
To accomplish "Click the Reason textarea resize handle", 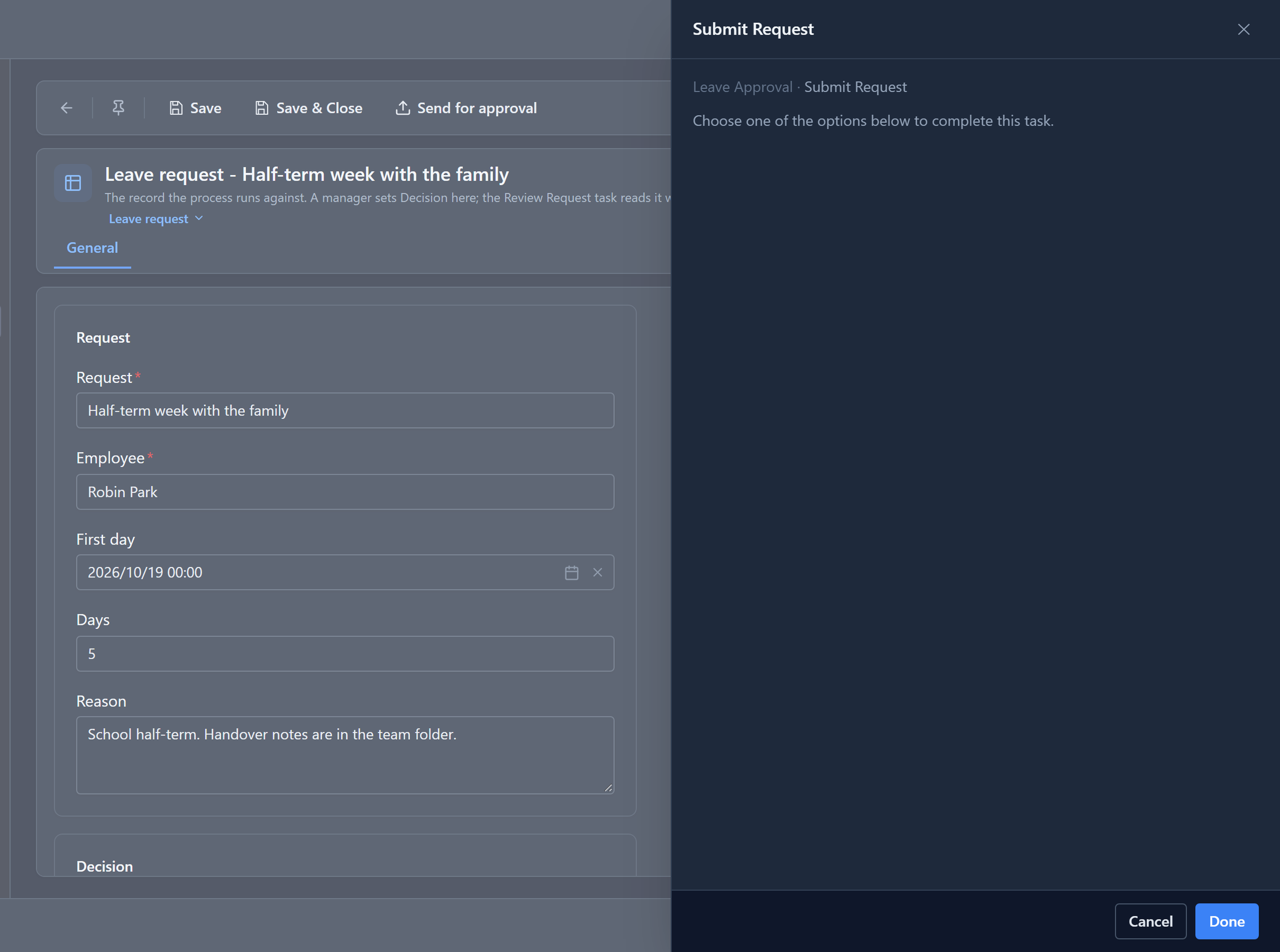I will coord(609,788).
